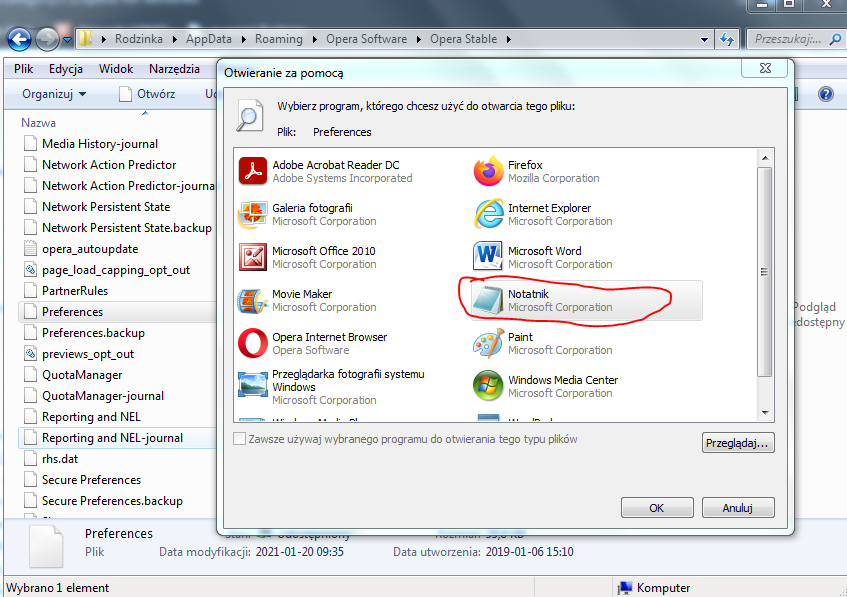Click the Explorer back arrow button

pyautogui.click(x=19, y=39)
